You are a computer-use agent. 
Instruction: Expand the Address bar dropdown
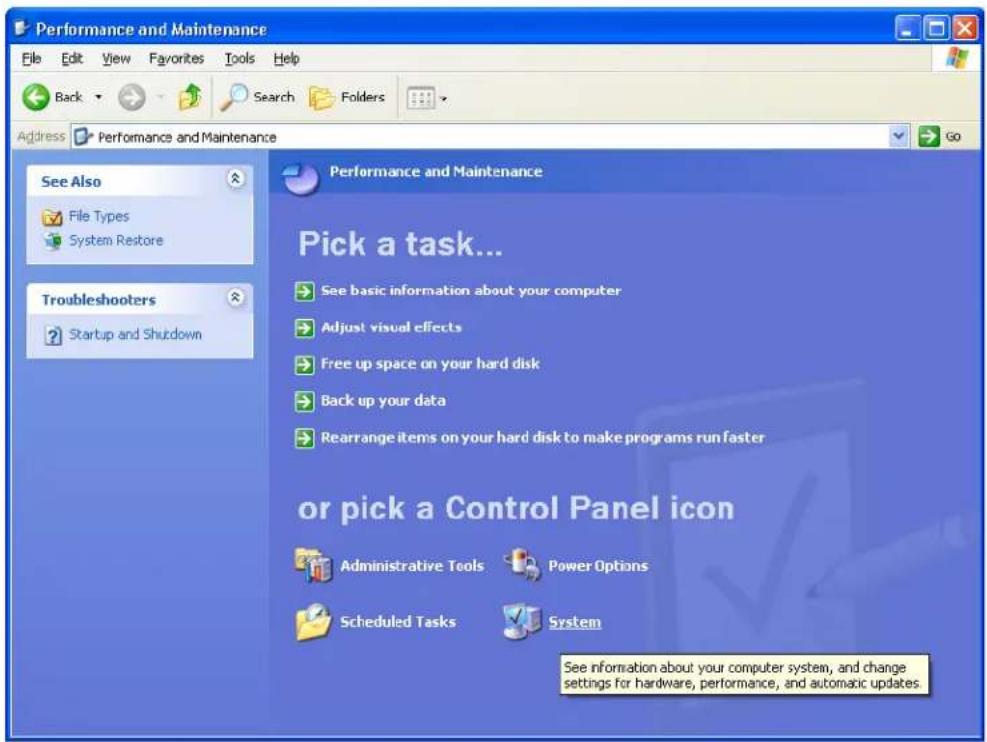899,136
